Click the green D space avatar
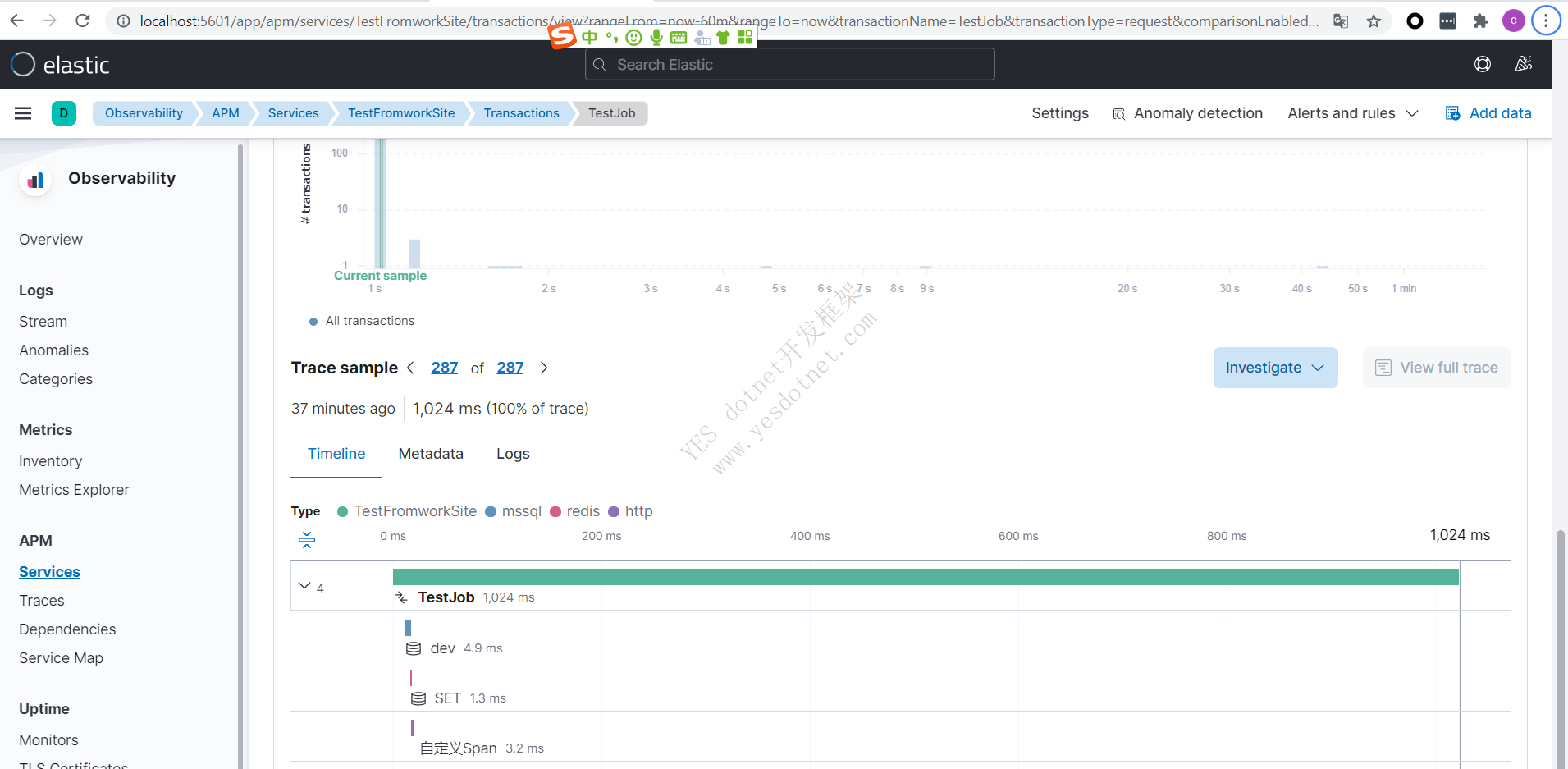This screenshot has height=769, width=1568. (63, 113)
